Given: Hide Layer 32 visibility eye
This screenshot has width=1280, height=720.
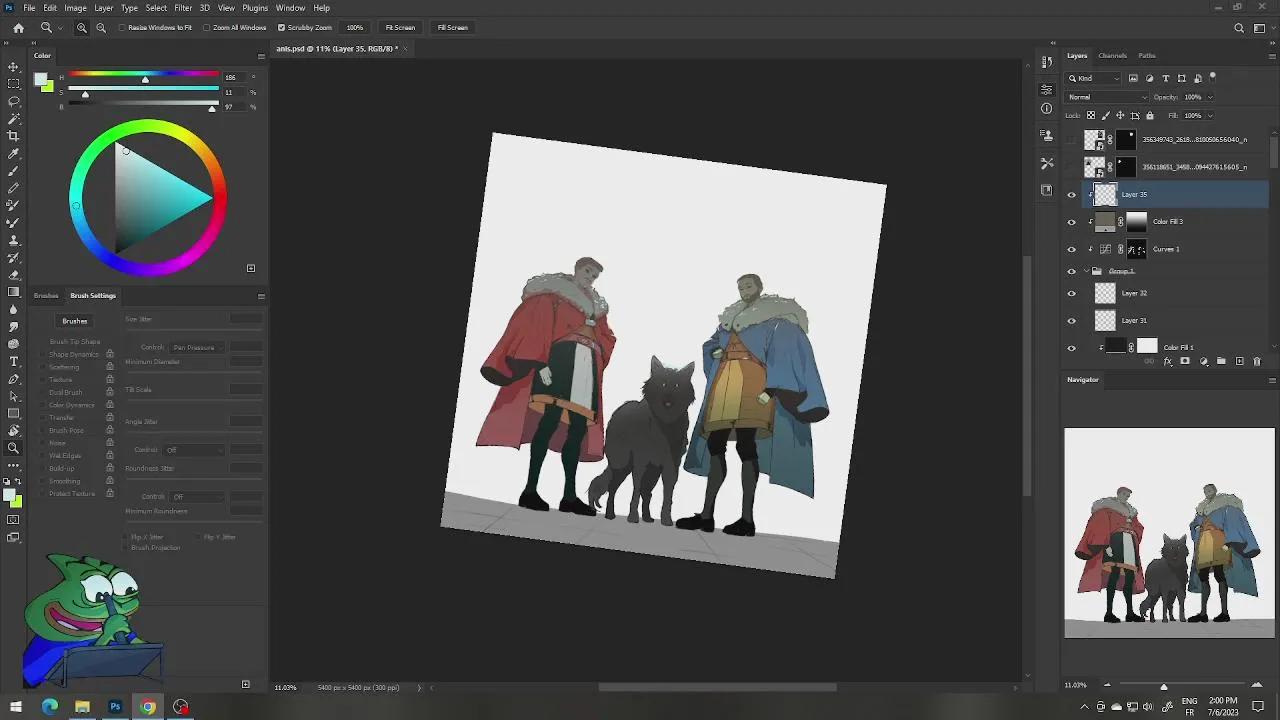Looking at the screenshot, I should (x=1072, y=293).
